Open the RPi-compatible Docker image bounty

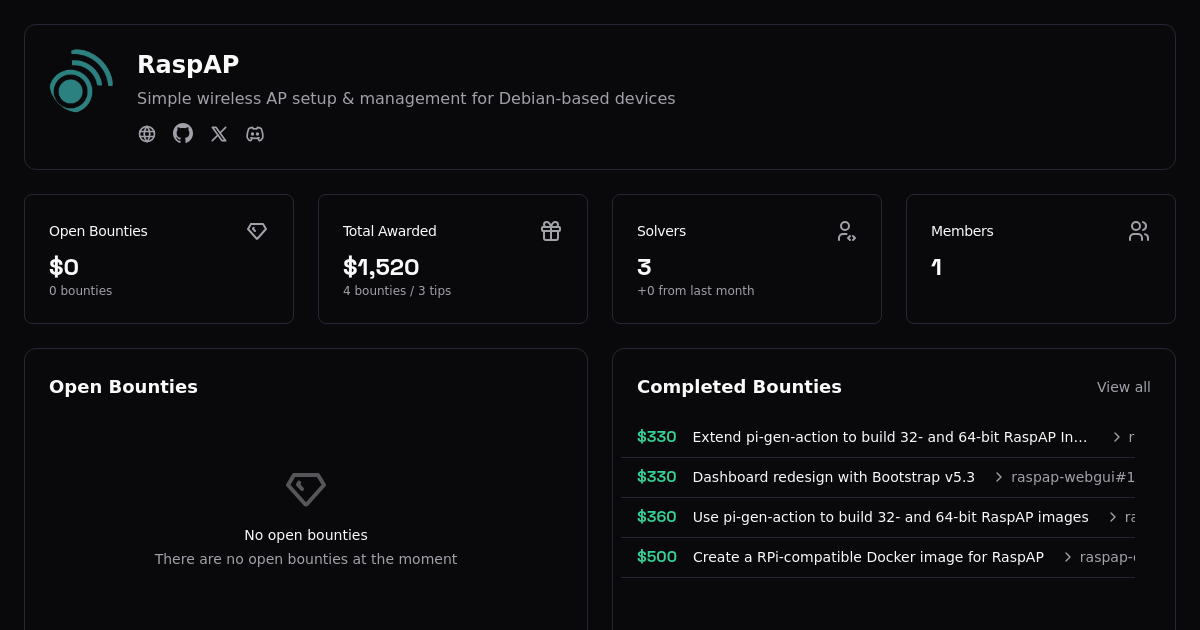[x=868, y=557]
